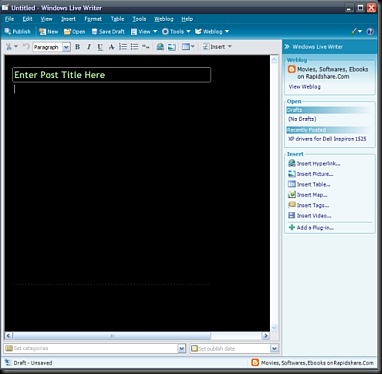Open the Format menu

[93, 19]
